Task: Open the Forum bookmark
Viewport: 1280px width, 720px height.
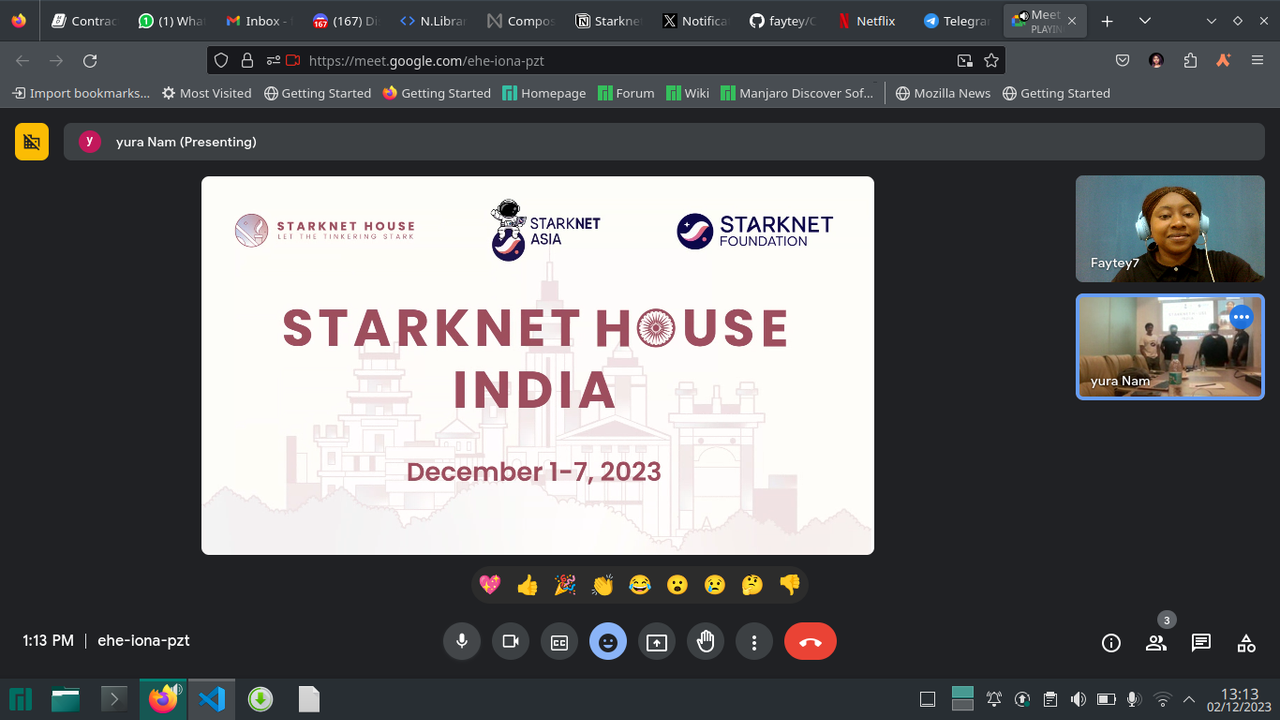Action: pyautogui.click(x=626, y=93)
